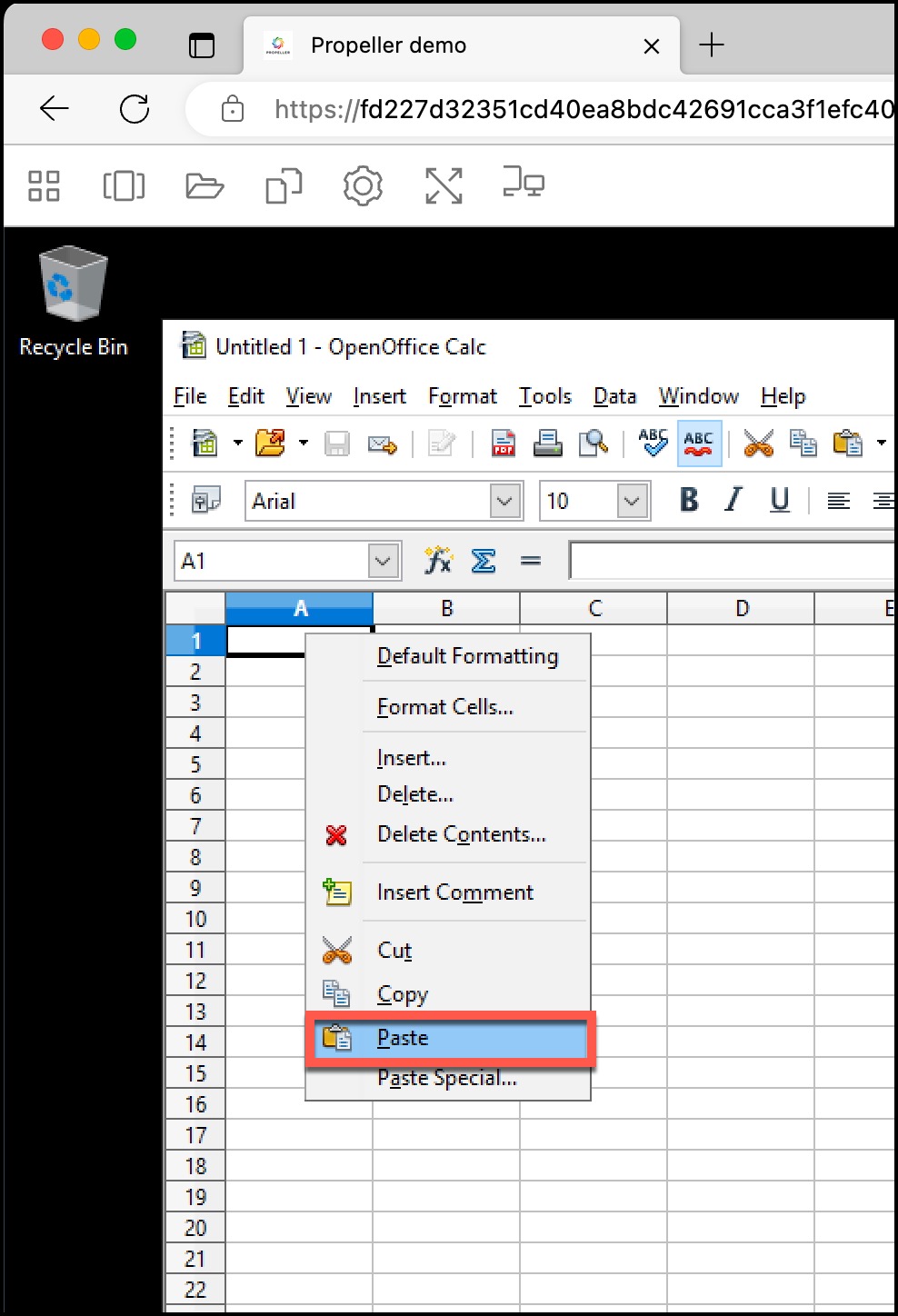Screen dimensions: 898x1316
Task: Click the fullscreen expand arrows icon
Action: [x=444, y=185]
